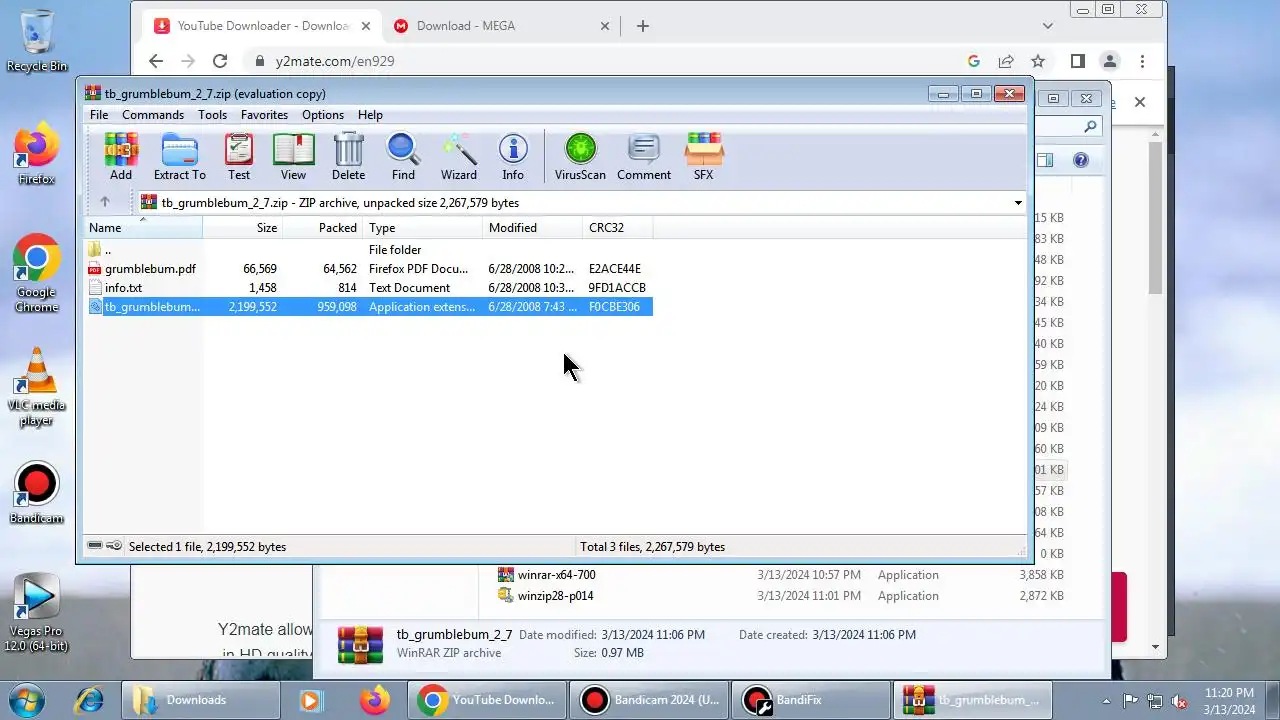Image resolution: width=1280 pixels, height=720 pixels.
Task: Select the tb_grumblebum application extension row
Action: click(370, 307)
